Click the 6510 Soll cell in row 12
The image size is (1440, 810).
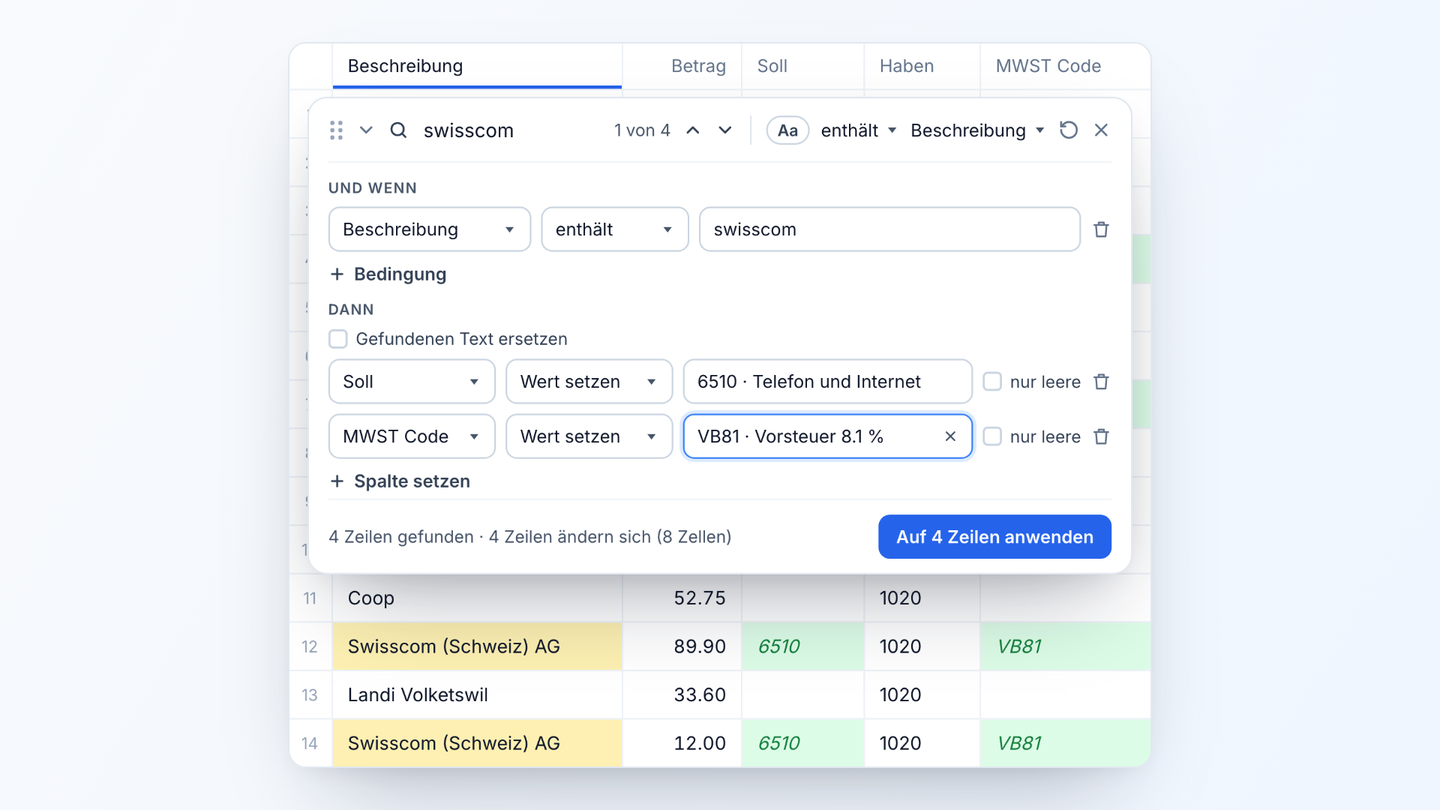[803, 646]
